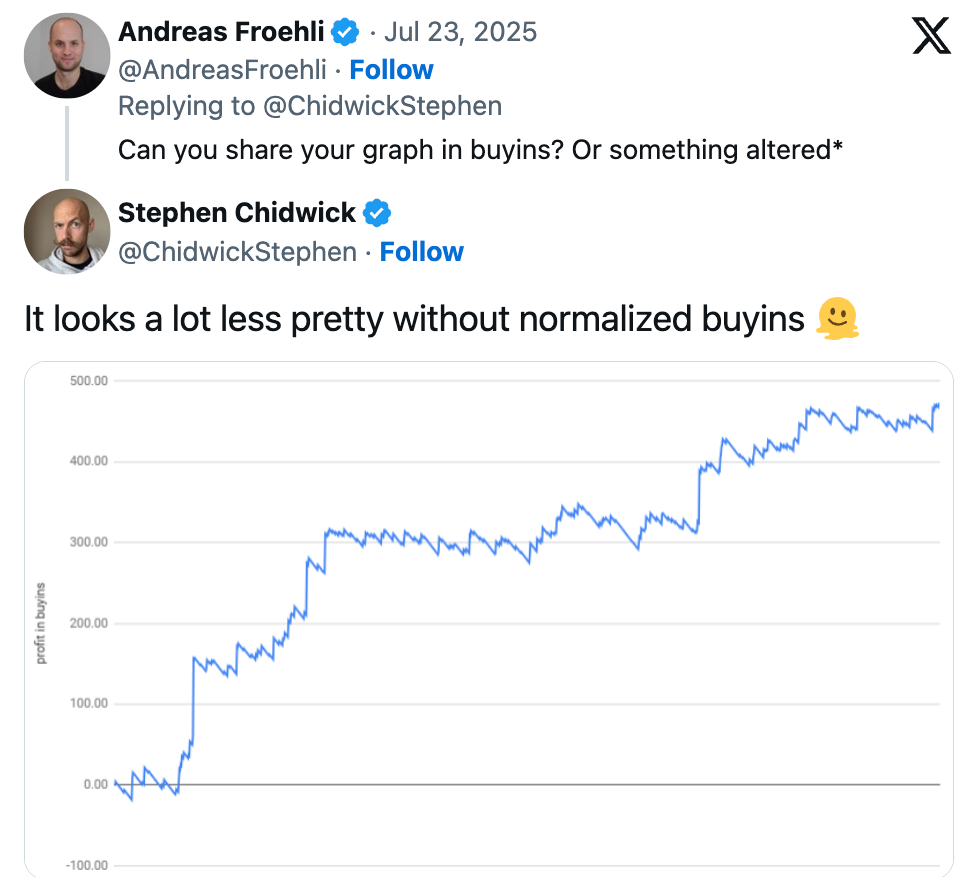This screenshot has width=974, height=878.
Task: Click Andreas Froehli's profile avatar
Action: click(67, 55)
